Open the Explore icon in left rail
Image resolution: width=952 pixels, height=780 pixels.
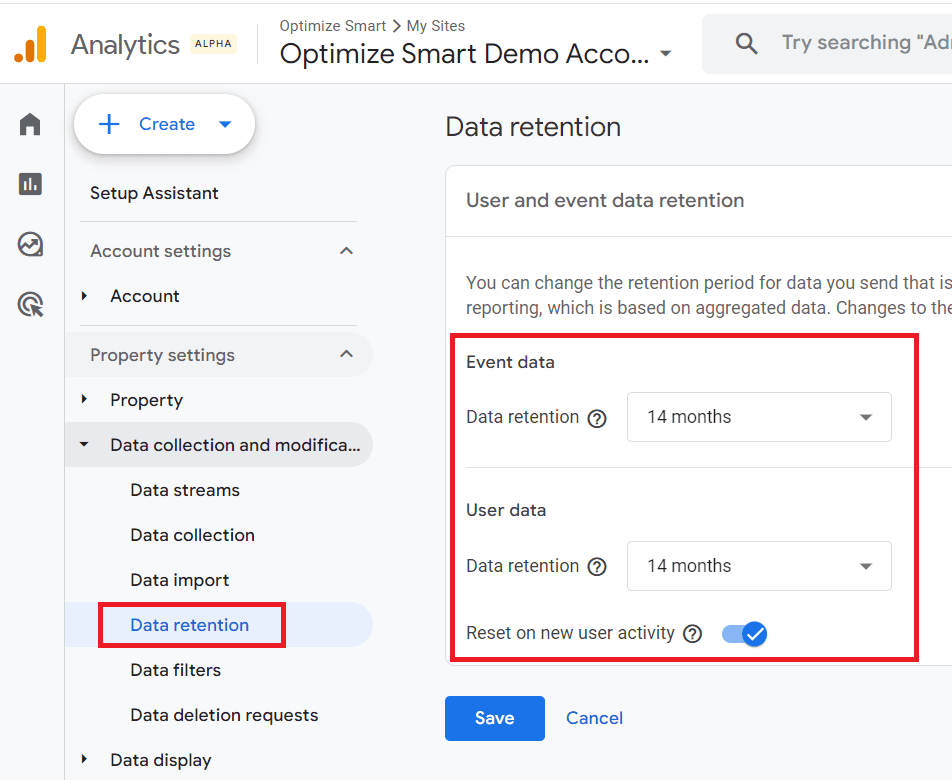pos(30,244)
